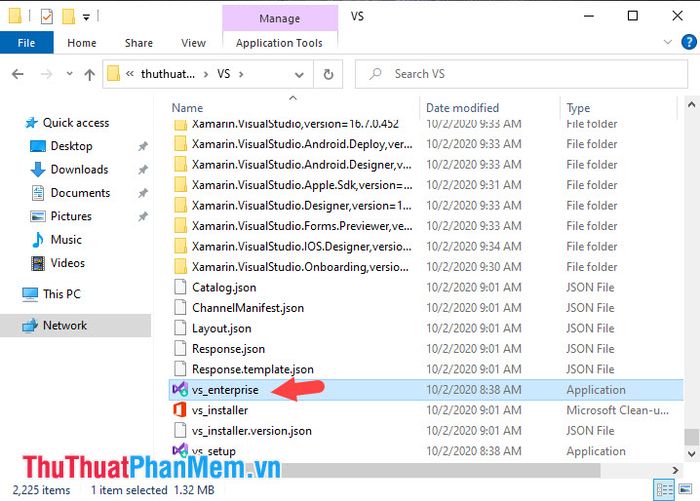This screenshot has width=700, height=501.
Task: Click the Search VS box
Action: [521, 74]
